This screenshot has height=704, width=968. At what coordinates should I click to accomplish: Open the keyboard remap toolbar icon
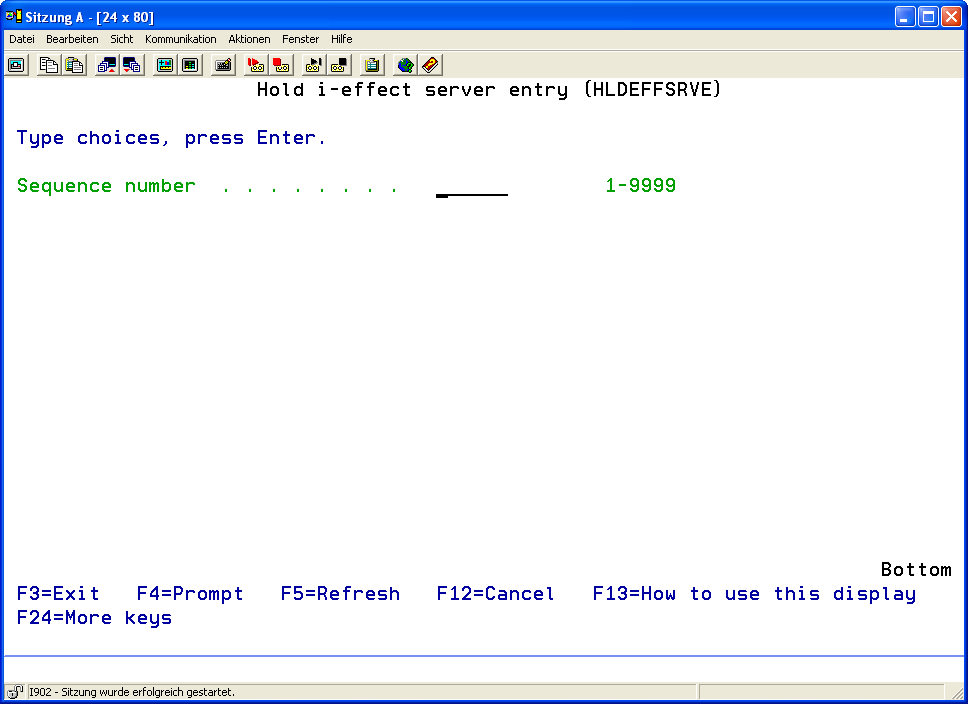224,65
